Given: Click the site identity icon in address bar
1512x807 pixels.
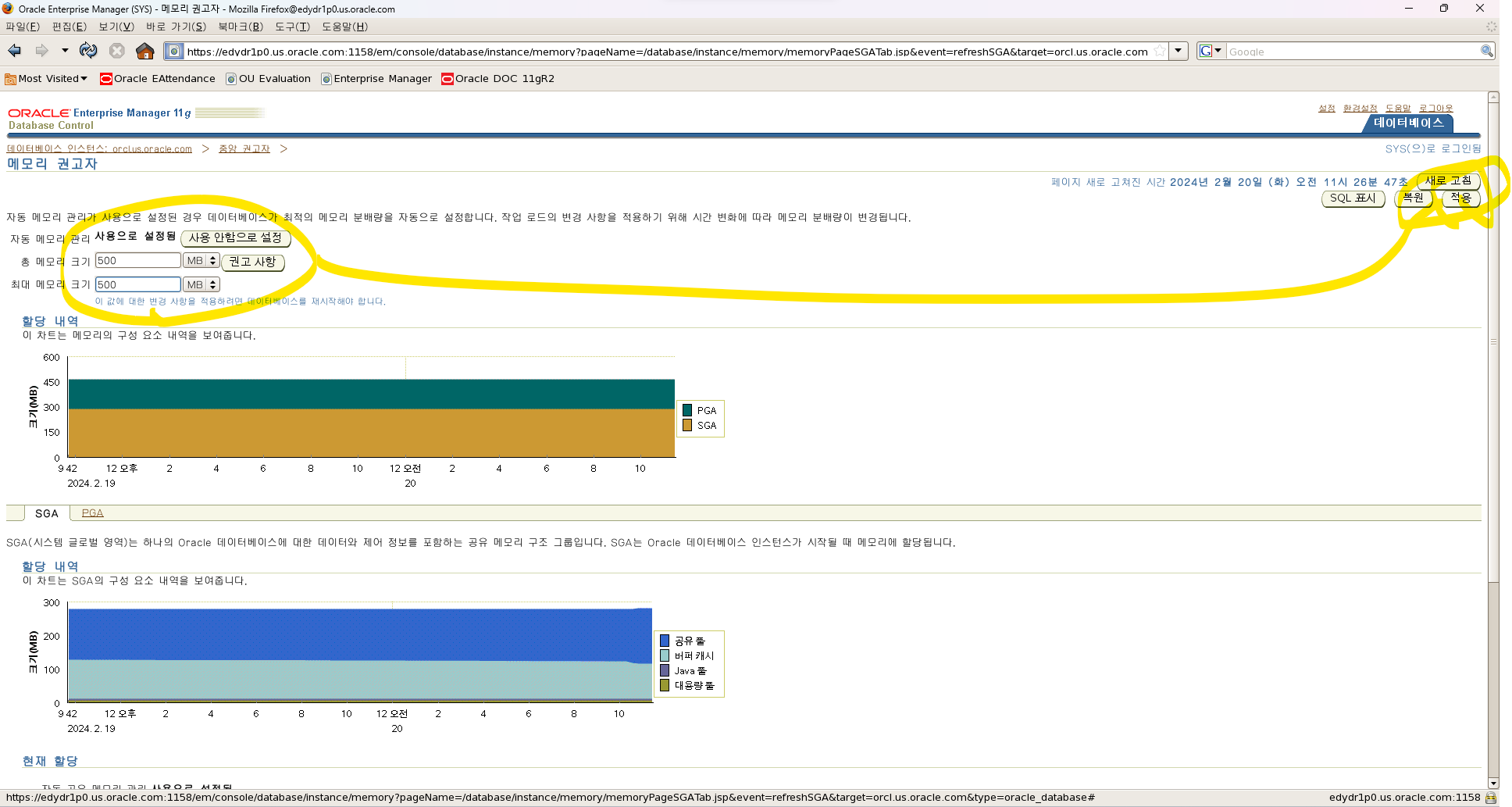Looking at the screenshot, I should tap(175, 51).
